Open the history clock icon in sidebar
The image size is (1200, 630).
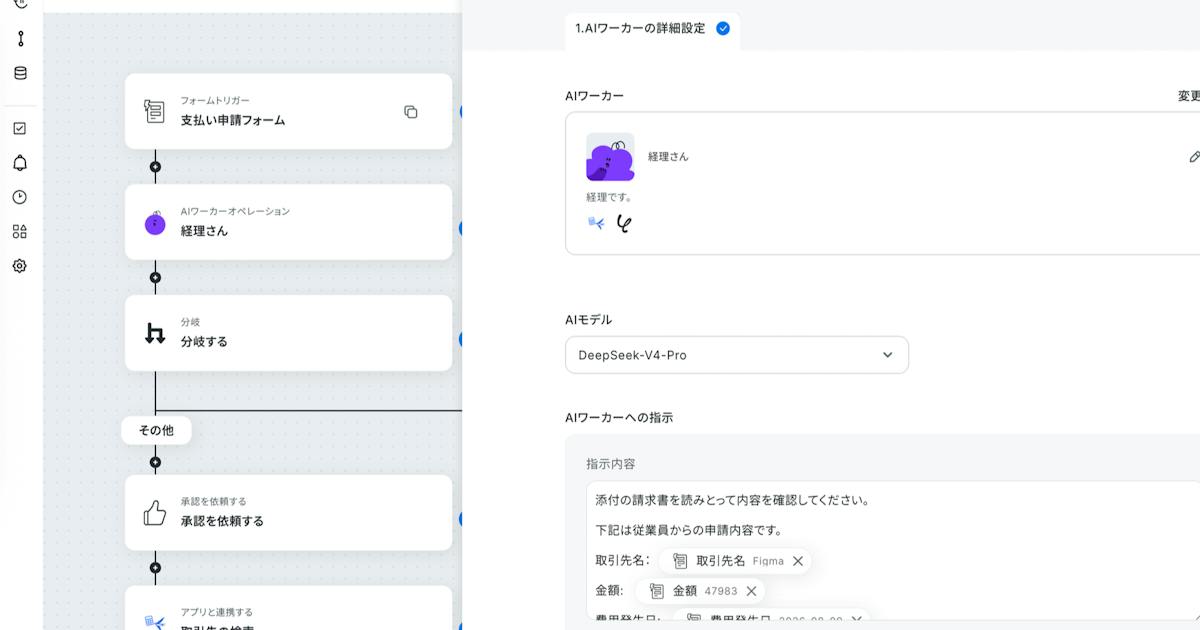[x=20, y=197]
